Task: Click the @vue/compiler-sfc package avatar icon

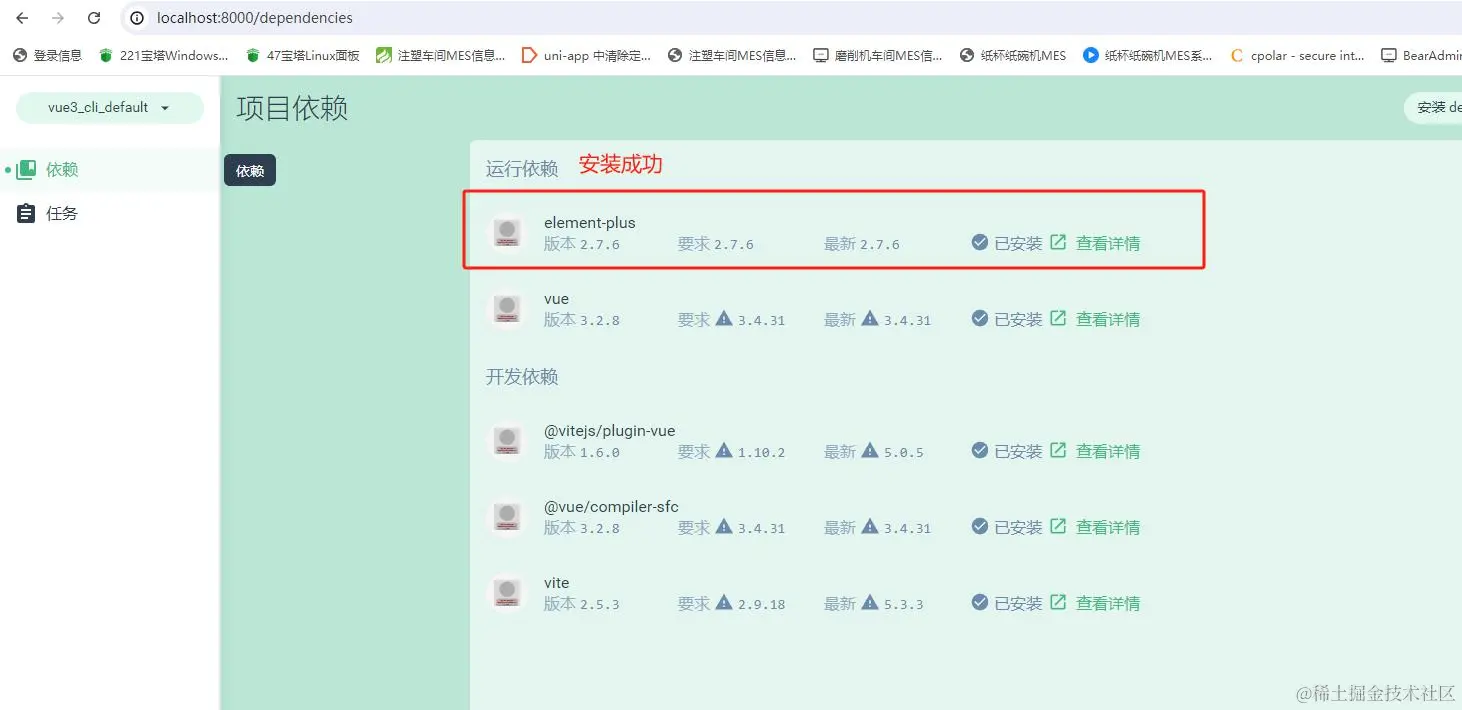Action: click(x=507, y=516)
